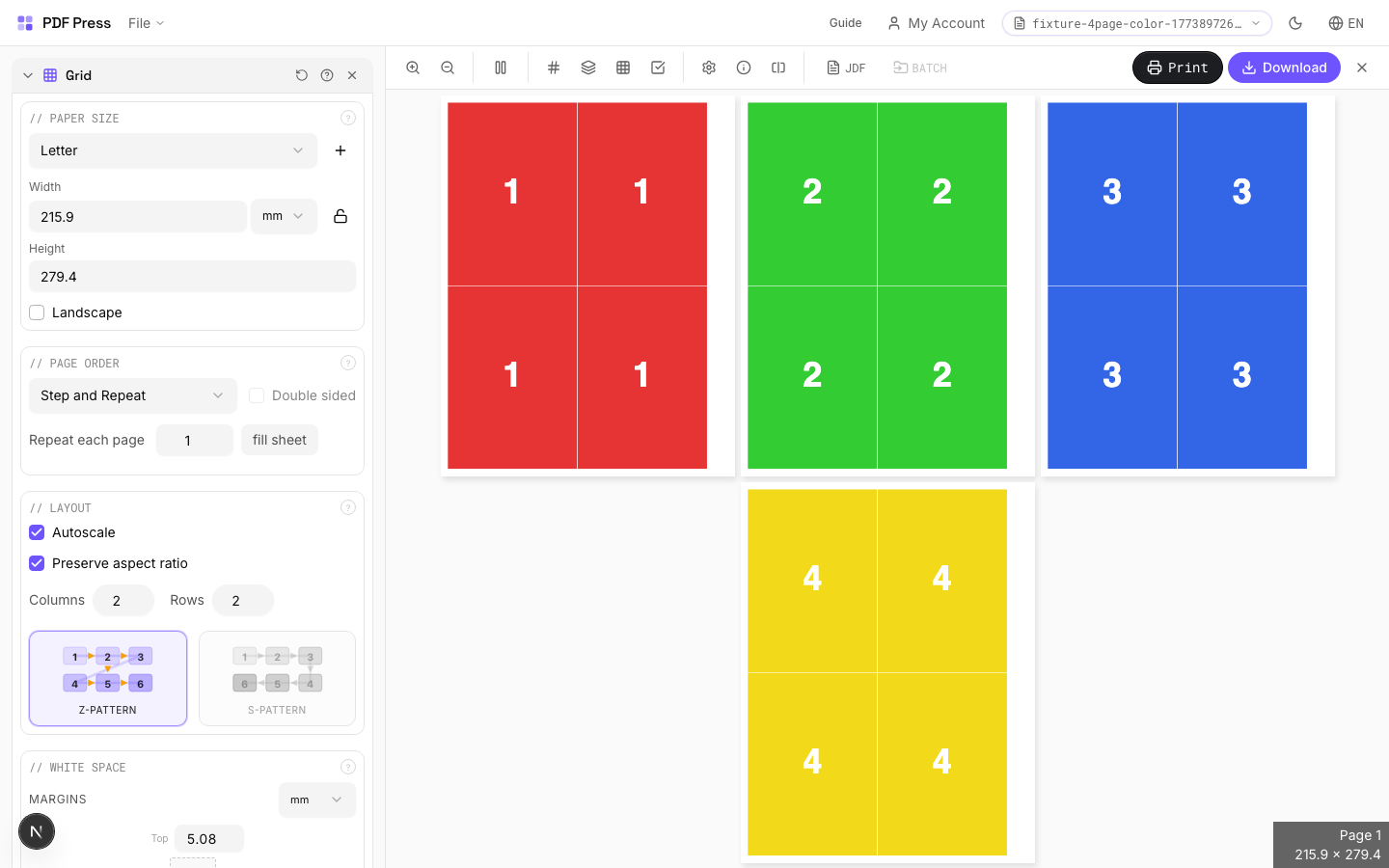Switch to dark mode via moon icon
Screen dimensions: 1389x868
[1295, 23]
